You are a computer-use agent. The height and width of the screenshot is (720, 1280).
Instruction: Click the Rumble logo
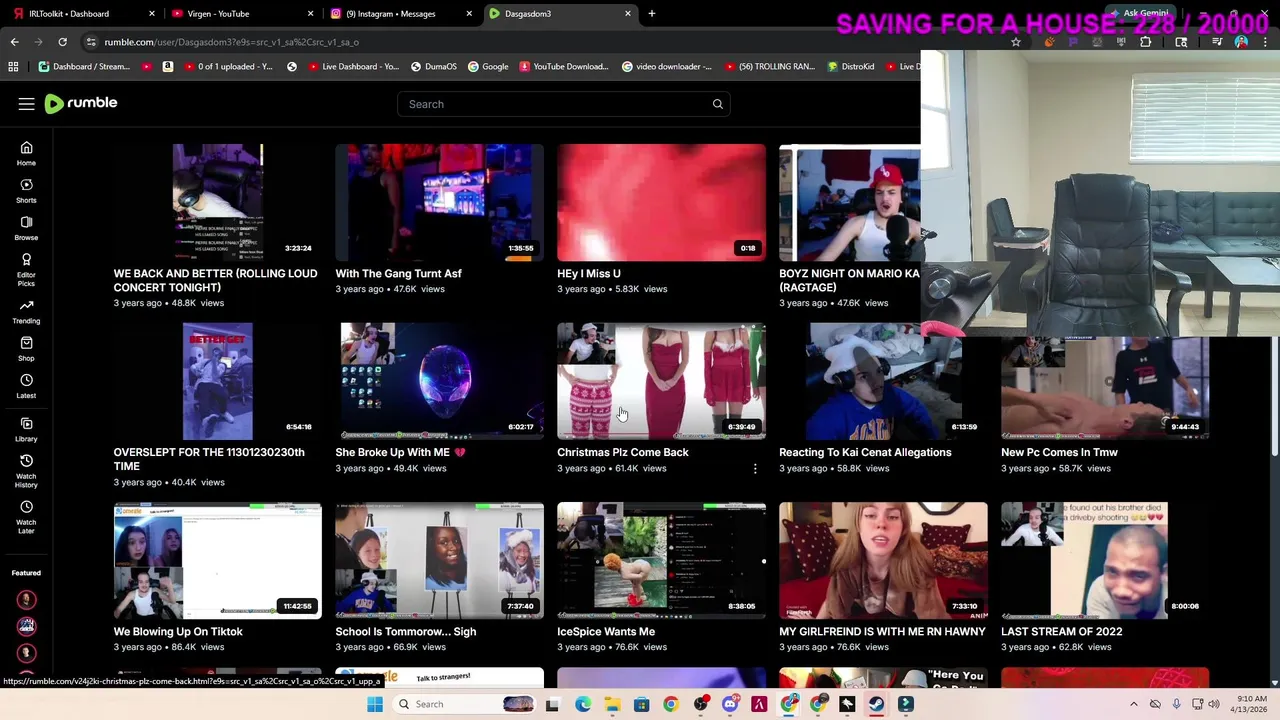(81, 104)
